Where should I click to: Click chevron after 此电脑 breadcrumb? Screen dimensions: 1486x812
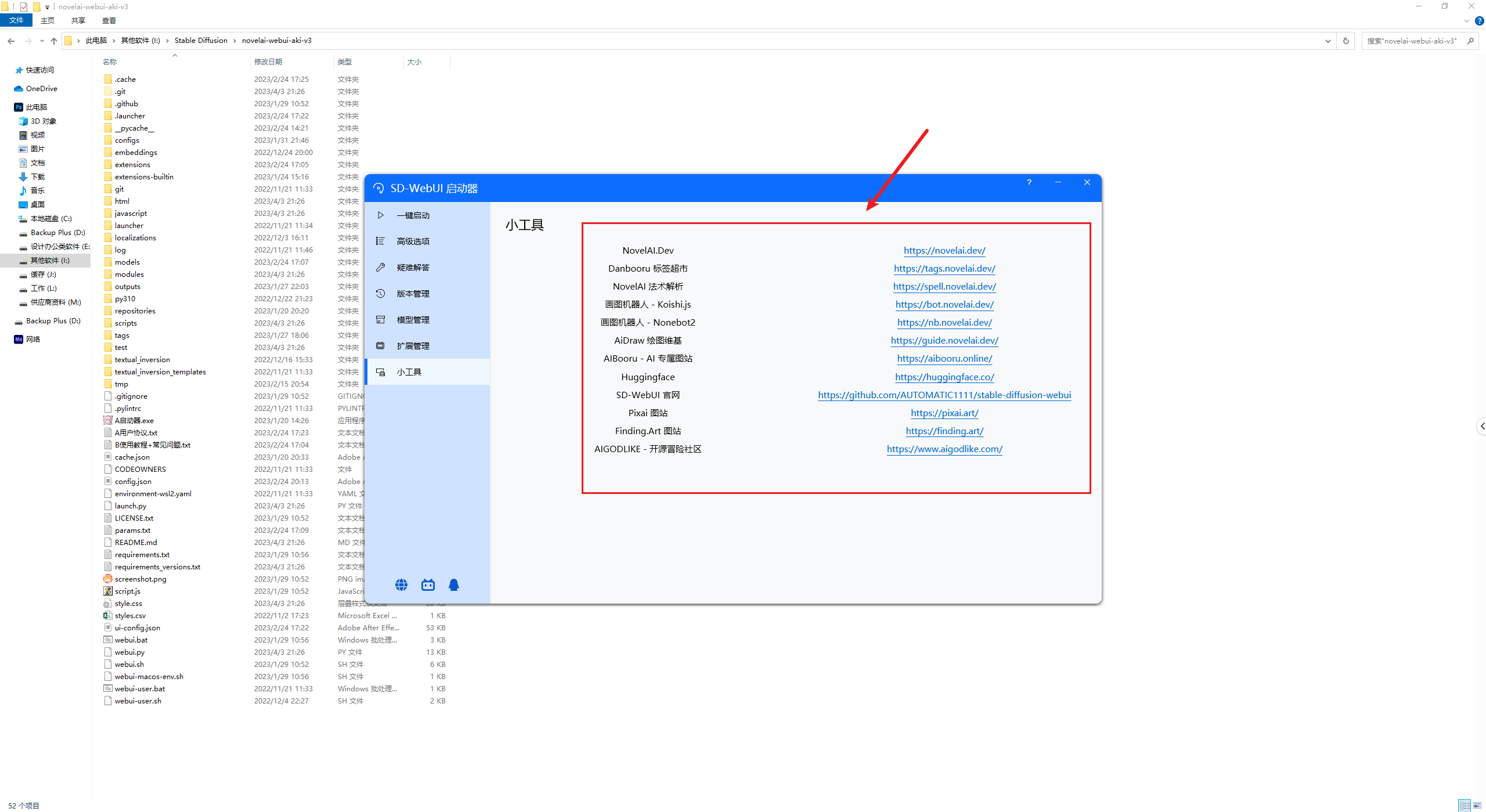click(x=114, y=41)
